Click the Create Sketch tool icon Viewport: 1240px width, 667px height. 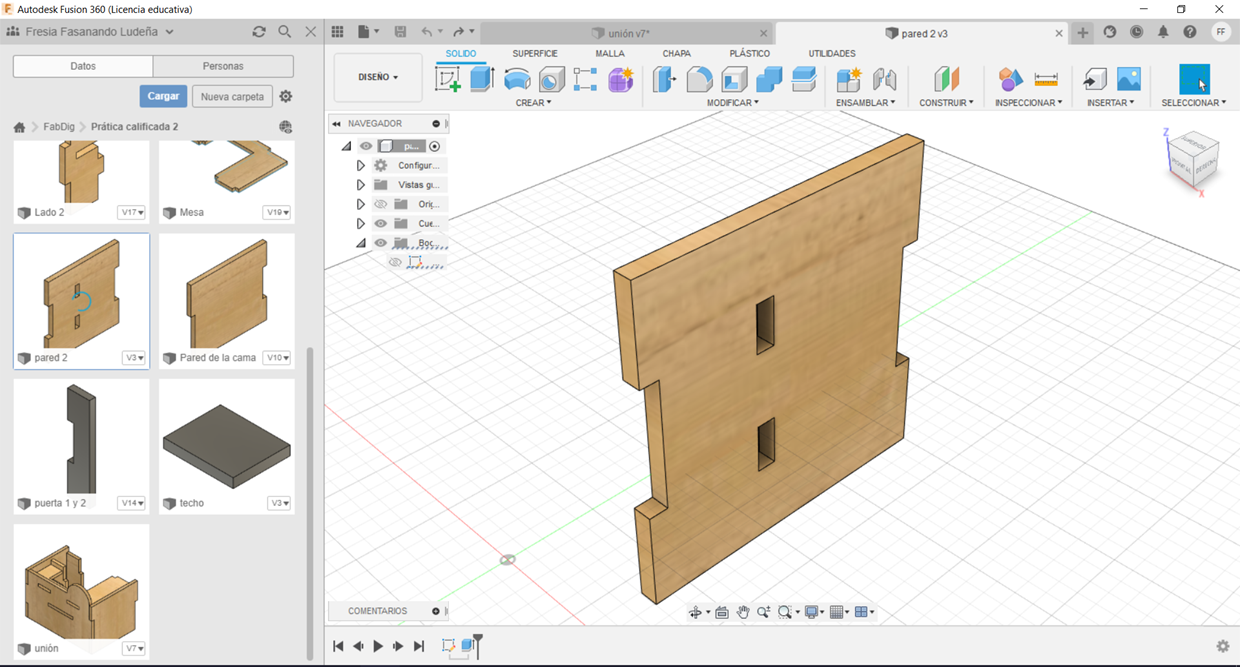(448, 80)
